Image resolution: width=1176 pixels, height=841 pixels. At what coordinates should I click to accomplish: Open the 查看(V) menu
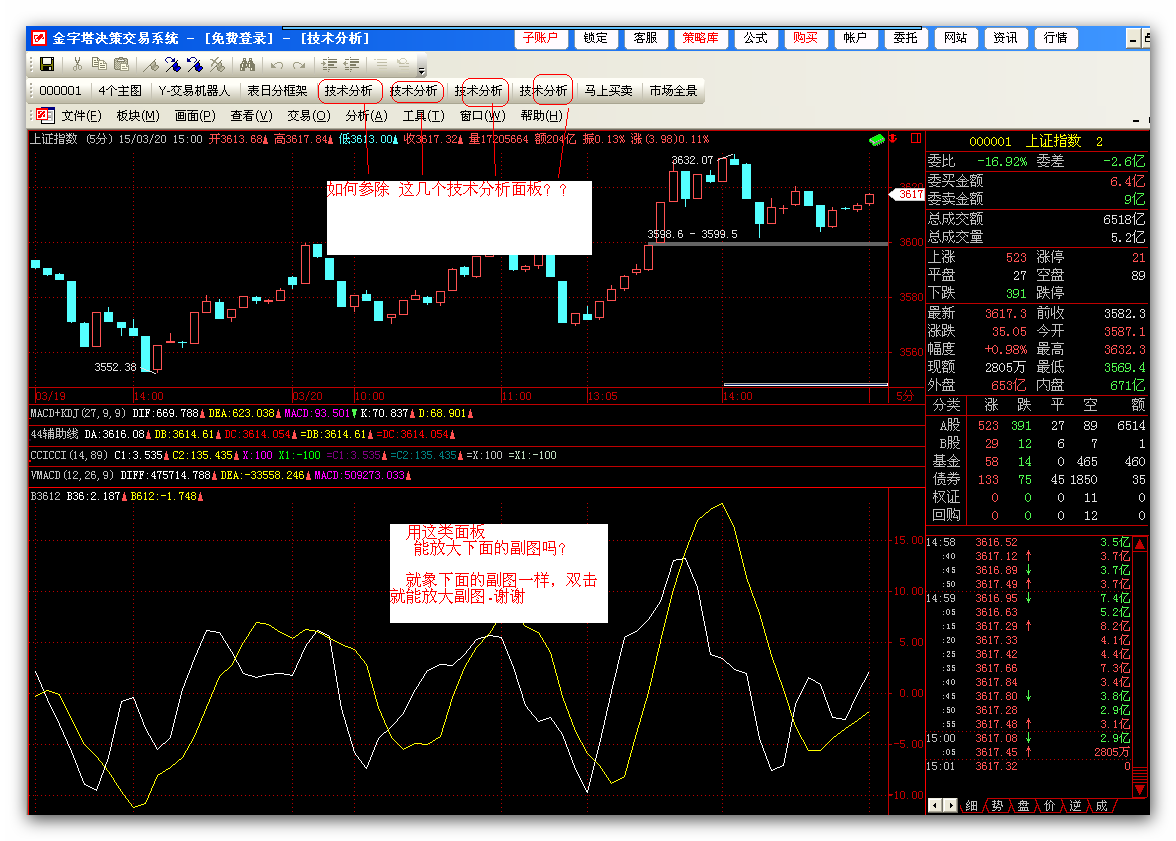[251, 116]
